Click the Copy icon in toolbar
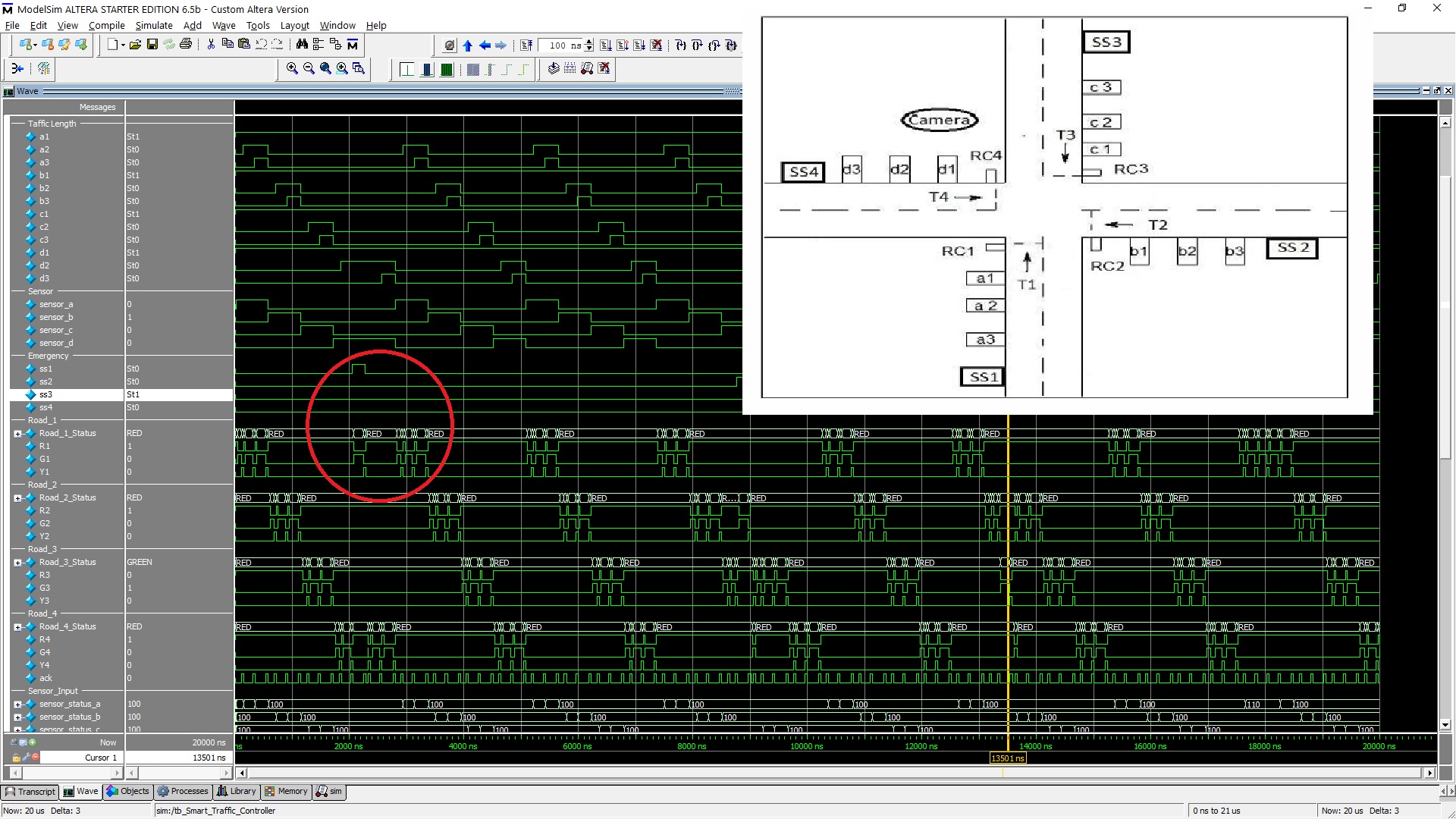 point(227,45)
